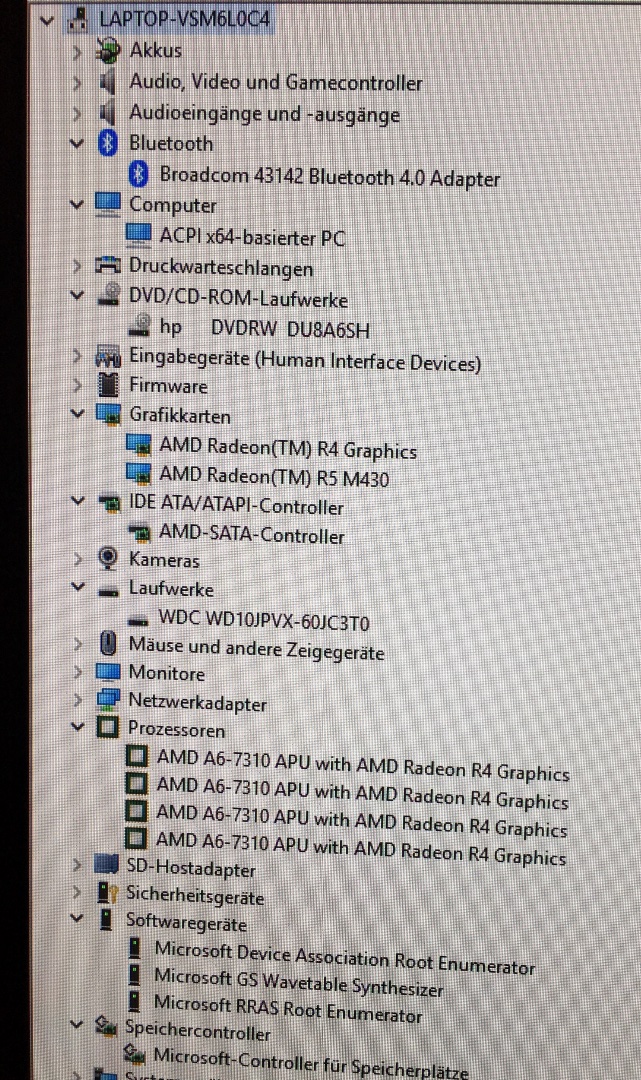Collapse the Grafikkarten category
The image size is (641, 1080).
pyautogui.click(x=77, y=413)
